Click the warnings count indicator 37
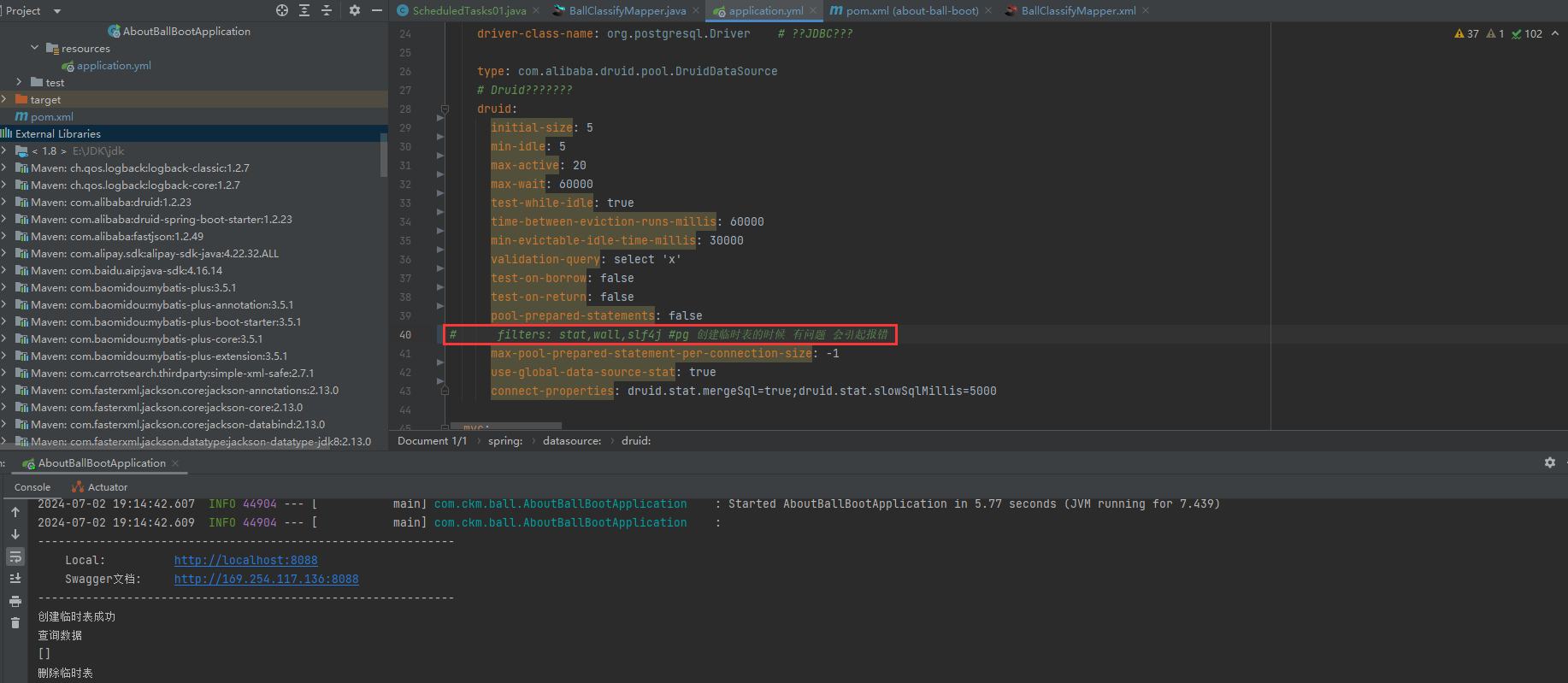 pyautogui.click(x=1466, y=34)
